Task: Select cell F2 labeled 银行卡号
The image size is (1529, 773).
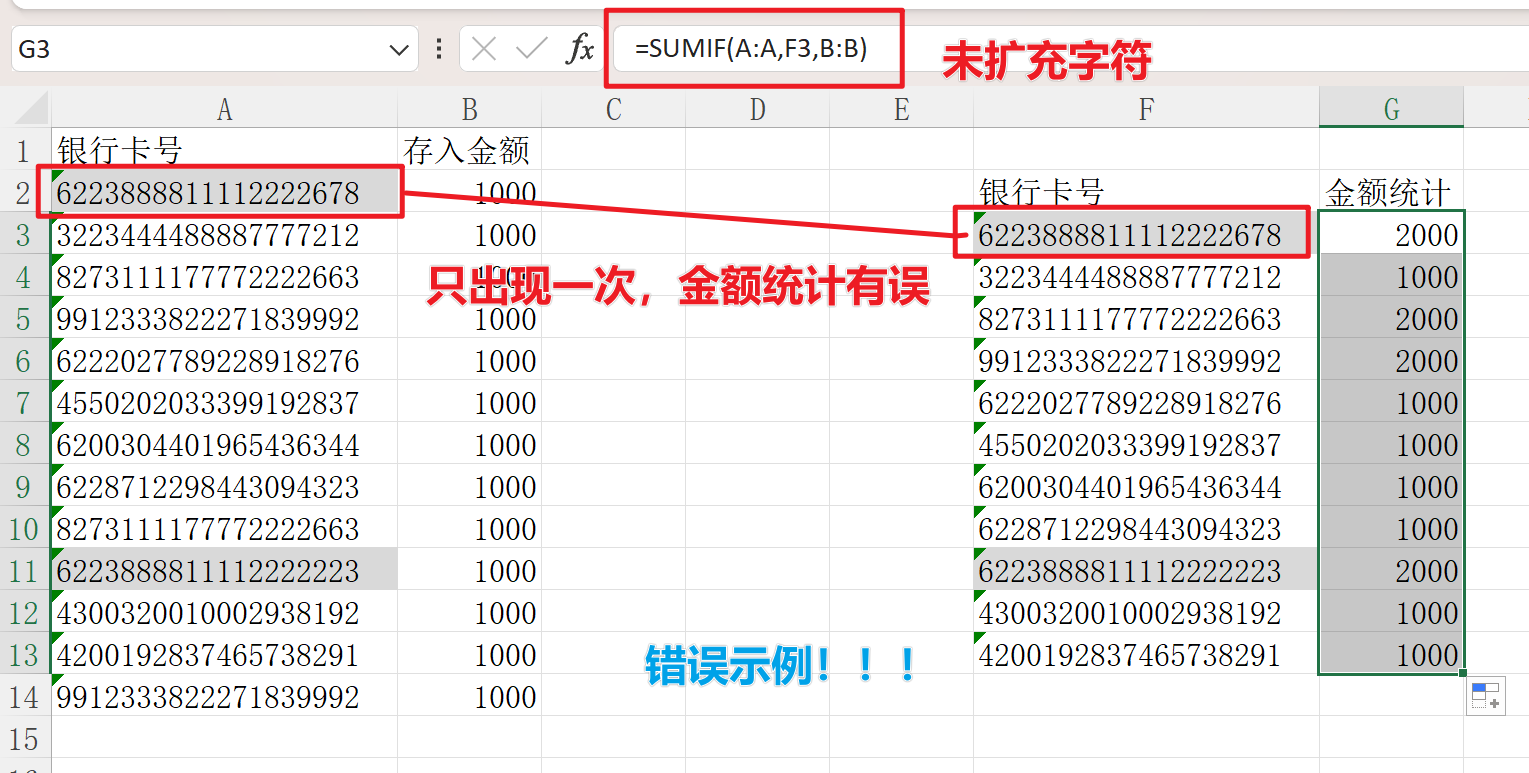Action: [x=1145, y=192]
